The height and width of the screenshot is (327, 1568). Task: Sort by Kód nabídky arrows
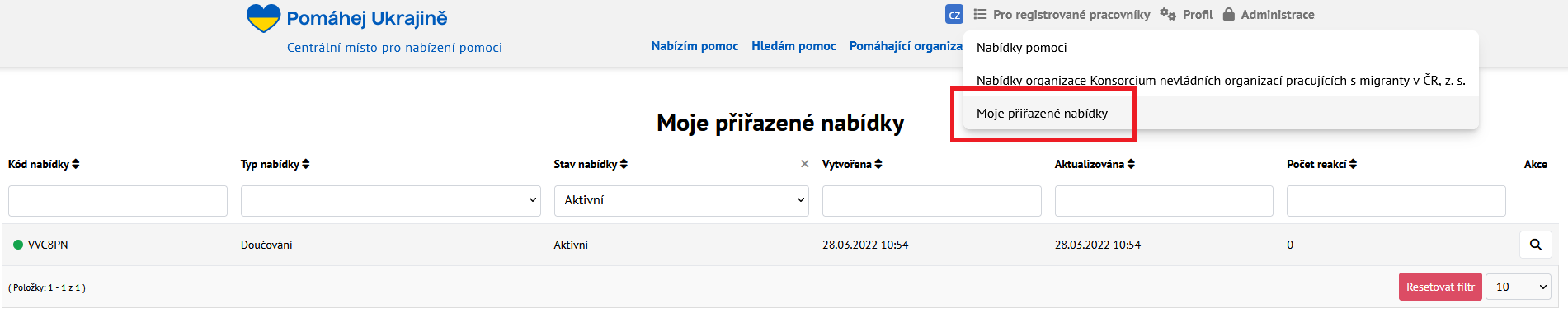76,165
